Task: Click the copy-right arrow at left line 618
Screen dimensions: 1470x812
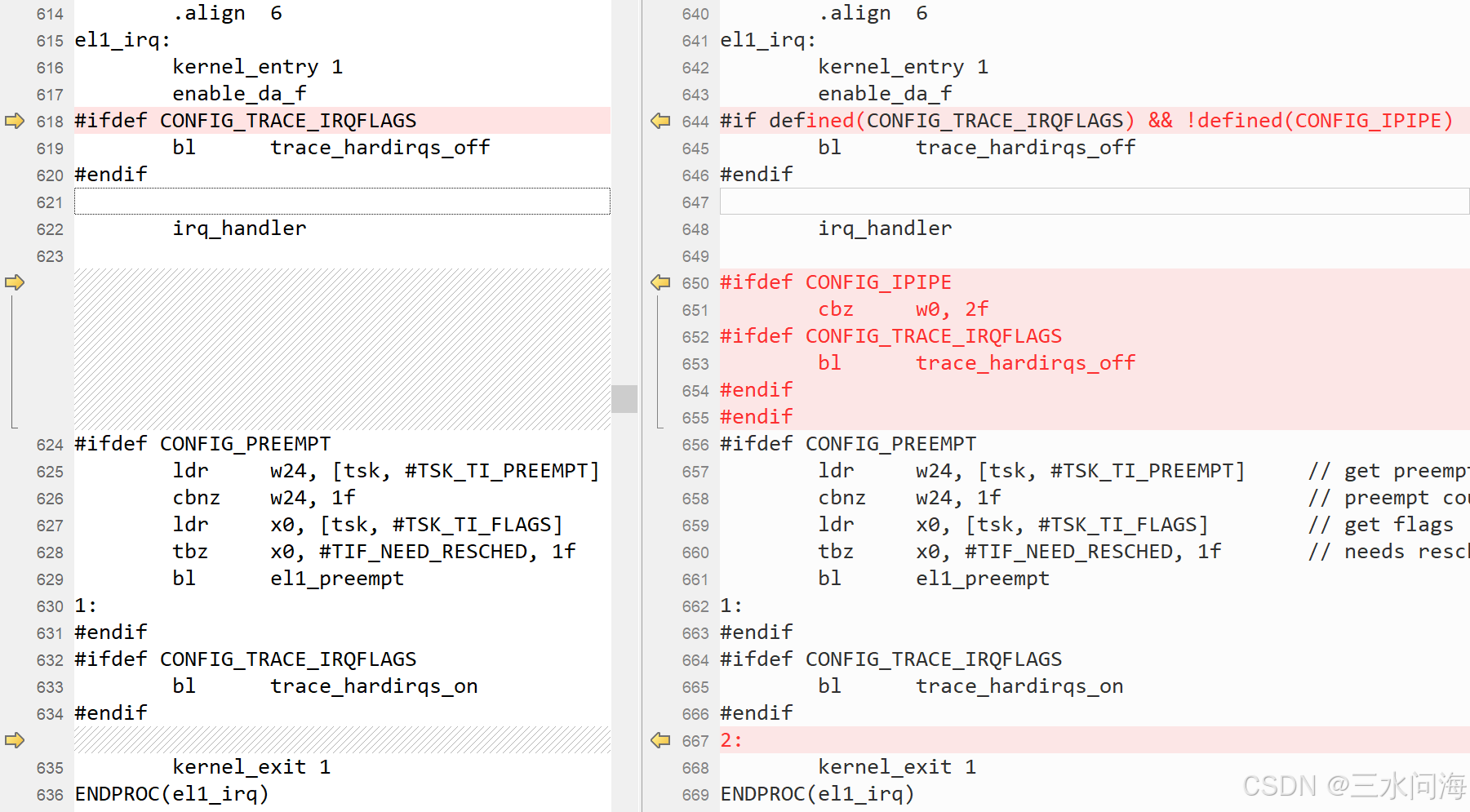Action: 15,121
